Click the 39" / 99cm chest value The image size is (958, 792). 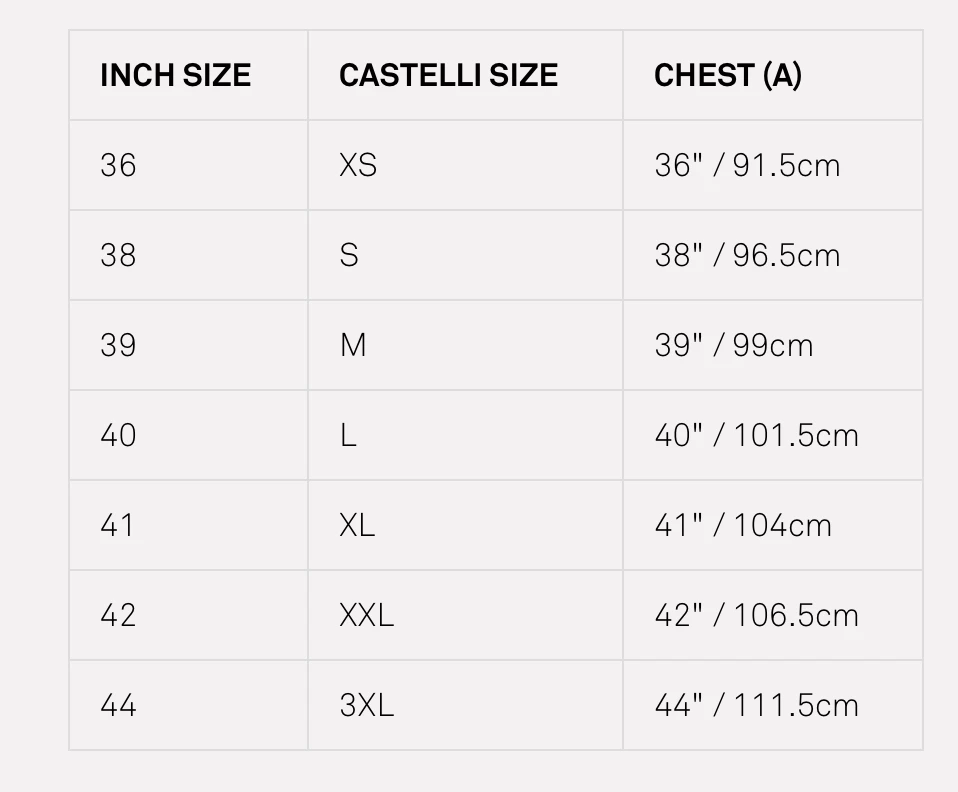[733, 345]
